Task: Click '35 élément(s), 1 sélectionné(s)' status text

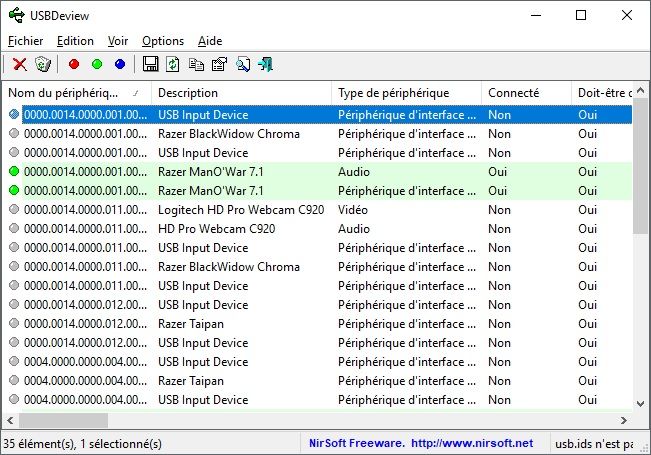Action: click(82, 444)
